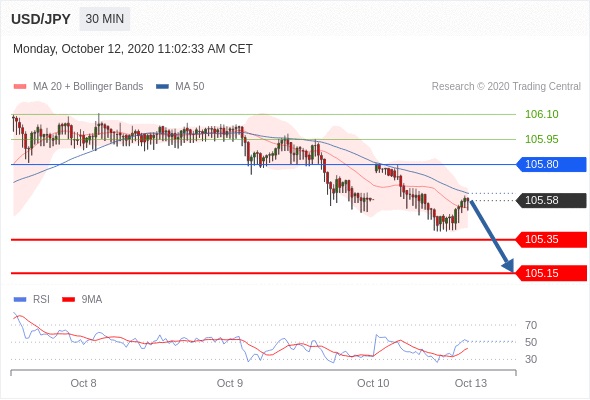Image resolution: width=590 pixels, height=400 pixels.
Task: Click the 105.95 resistance level label
Action: click(542, 139)
